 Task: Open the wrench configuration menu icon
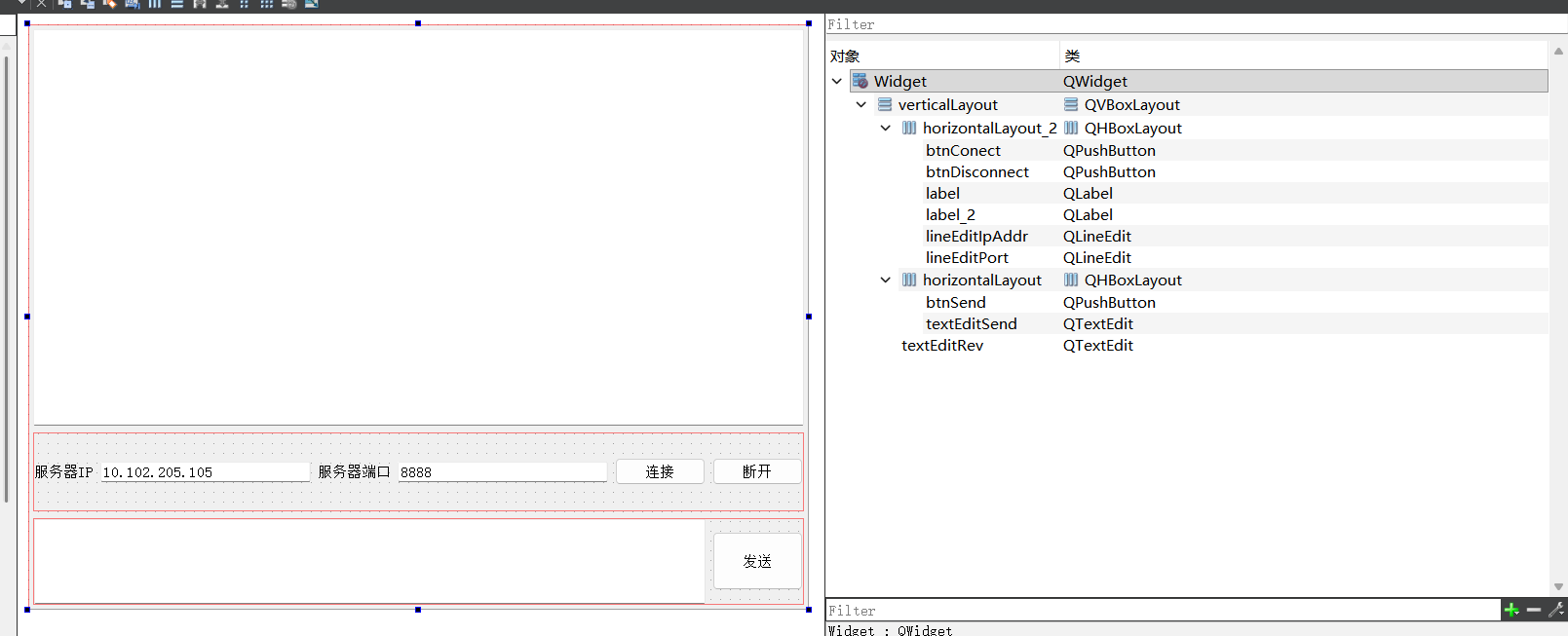click(x=1556, y=610)
